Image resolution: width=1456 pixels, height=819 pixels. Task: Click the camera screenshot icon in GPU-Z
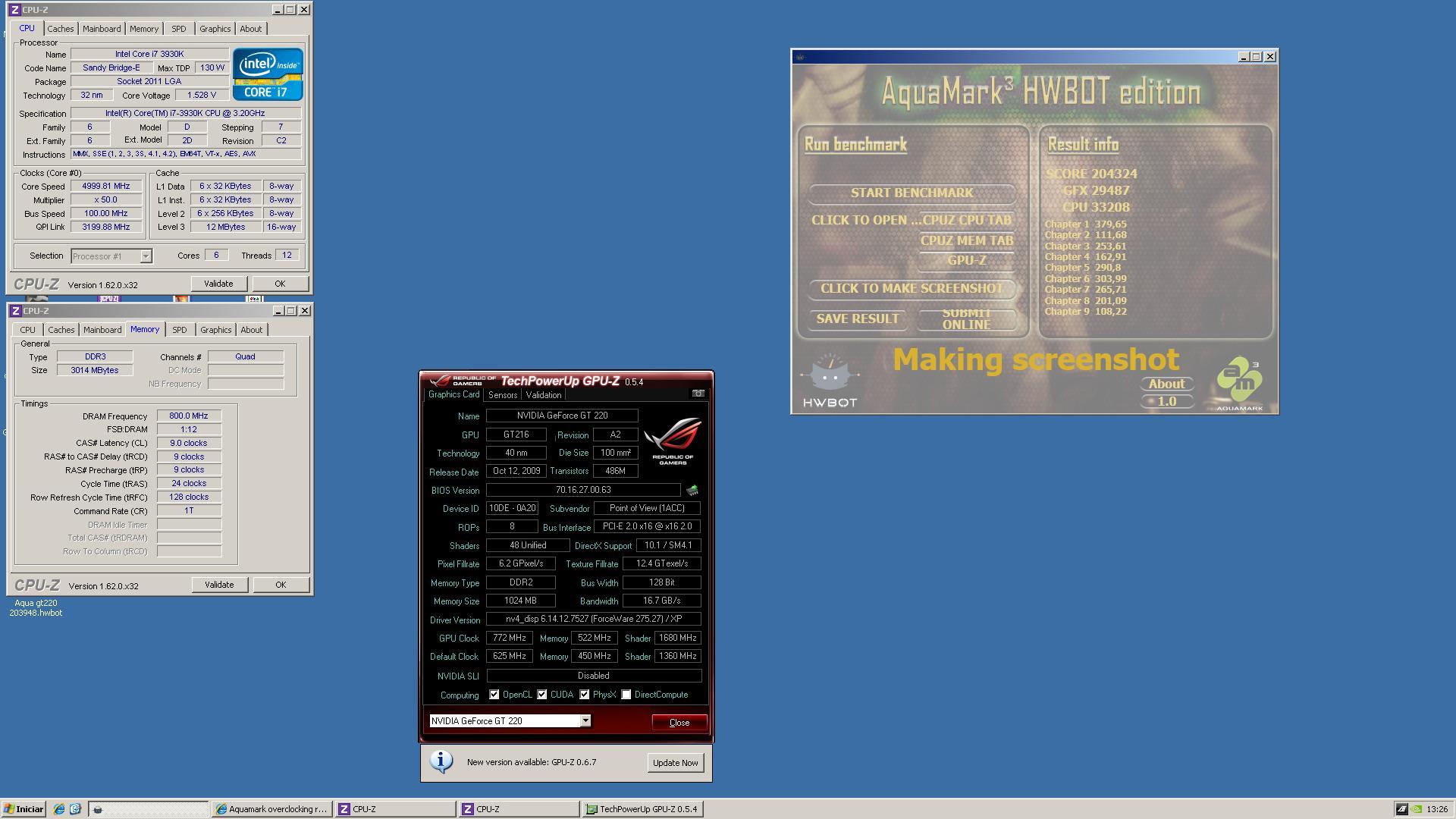point(698,394)
